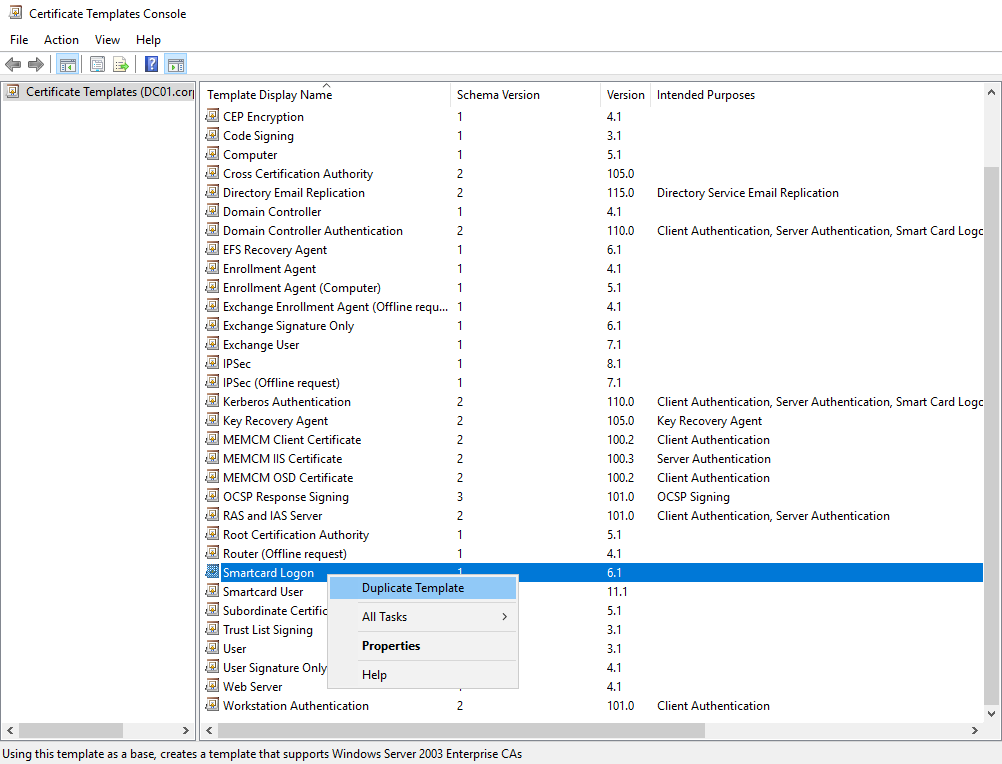The image size is (1002, 764).
Task: Click the OCSP Response Signing template icon
Action: tap(212, 497)
